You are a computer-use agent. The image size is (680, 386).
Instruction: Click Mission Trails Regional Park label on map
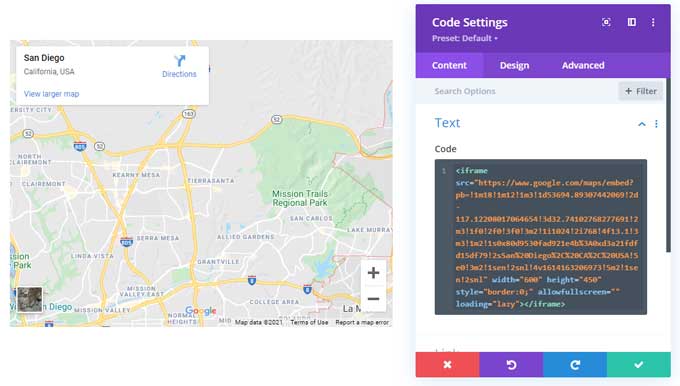click(300, 198)
